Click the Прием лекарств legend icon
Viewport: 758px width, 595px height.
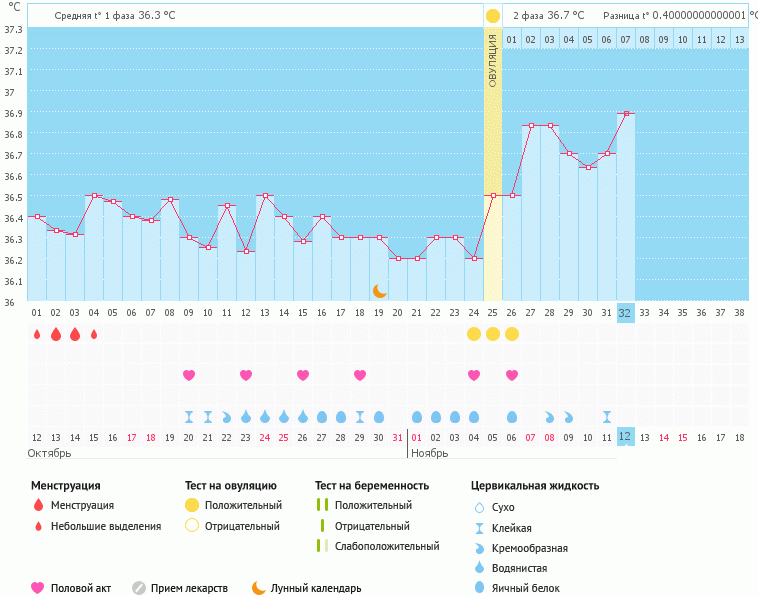[x=139, y=588]
